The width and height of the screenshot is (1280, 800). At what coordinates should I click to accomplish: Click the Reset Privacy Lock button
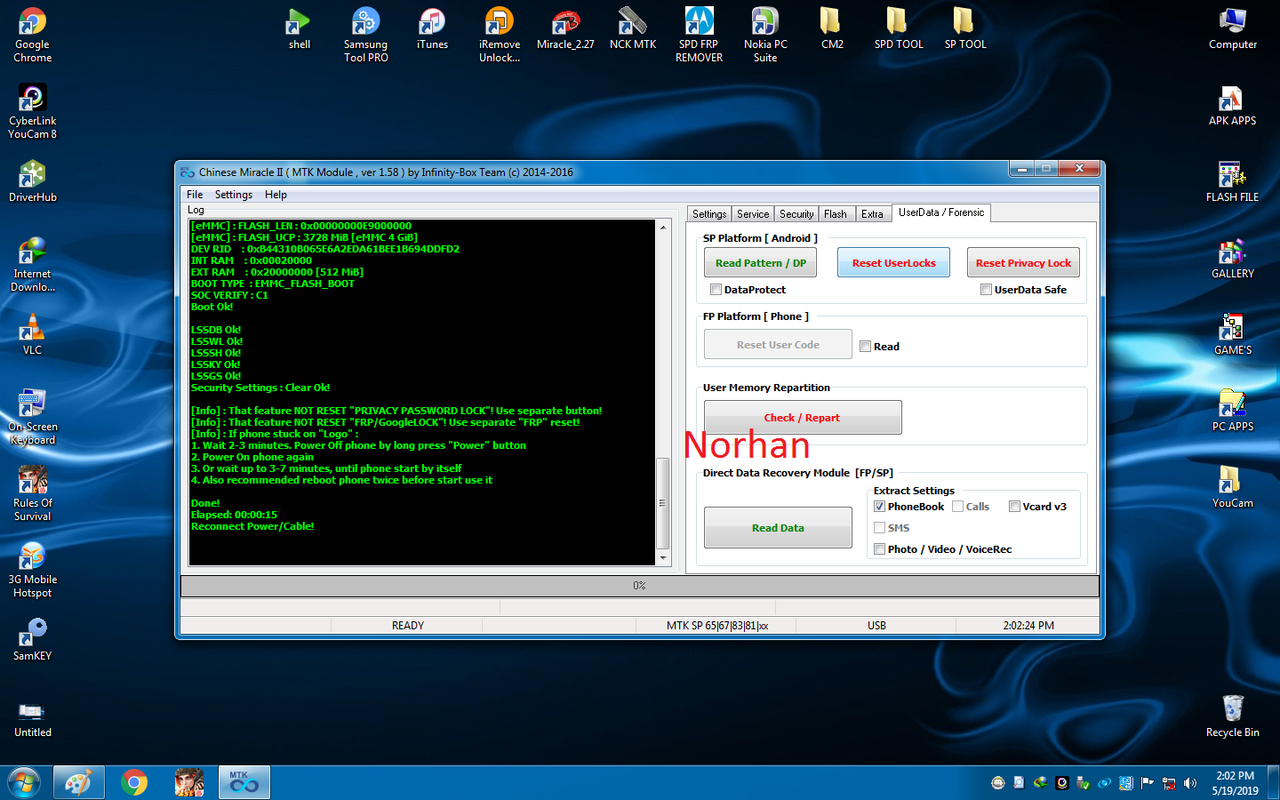[1023, 263]
